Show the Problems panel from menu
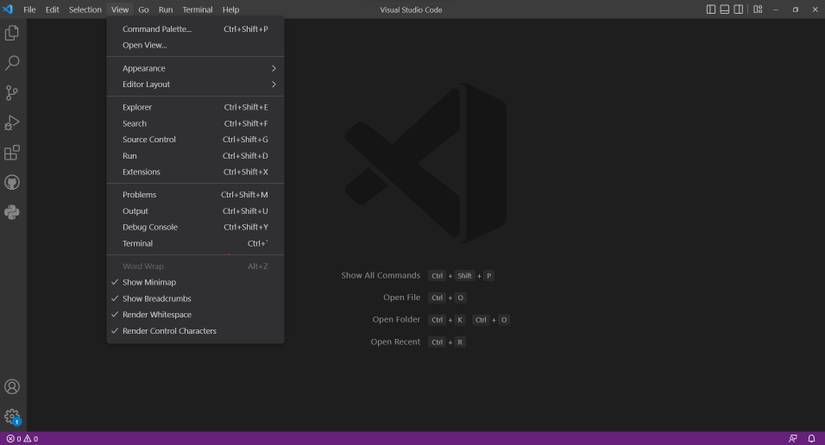 click(195, 195)
